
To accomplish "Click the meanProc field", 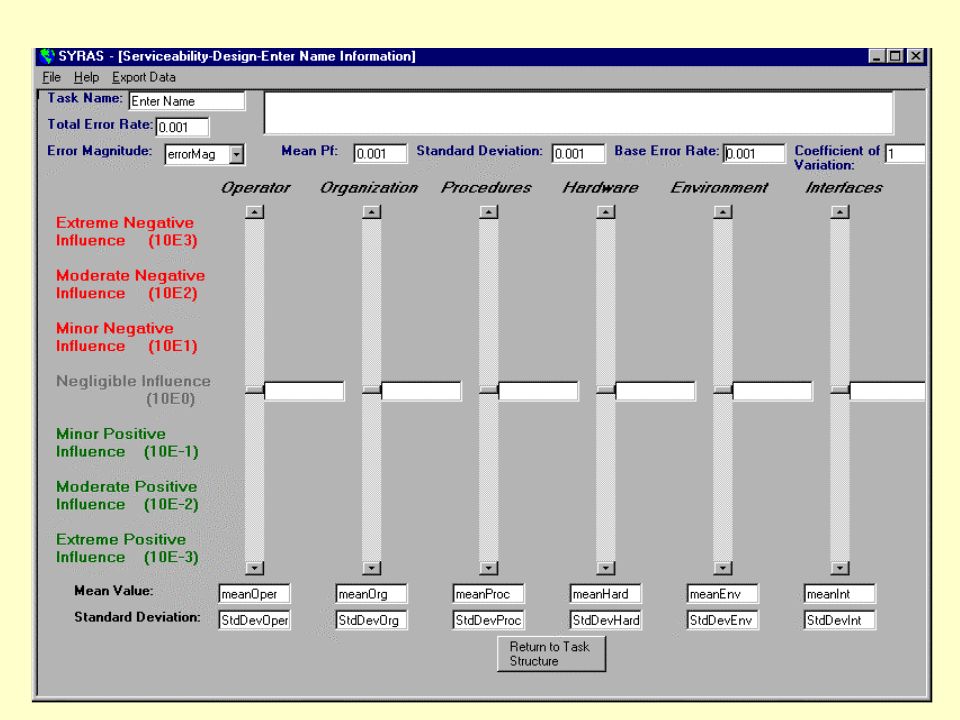I will (x=489, y=594).
